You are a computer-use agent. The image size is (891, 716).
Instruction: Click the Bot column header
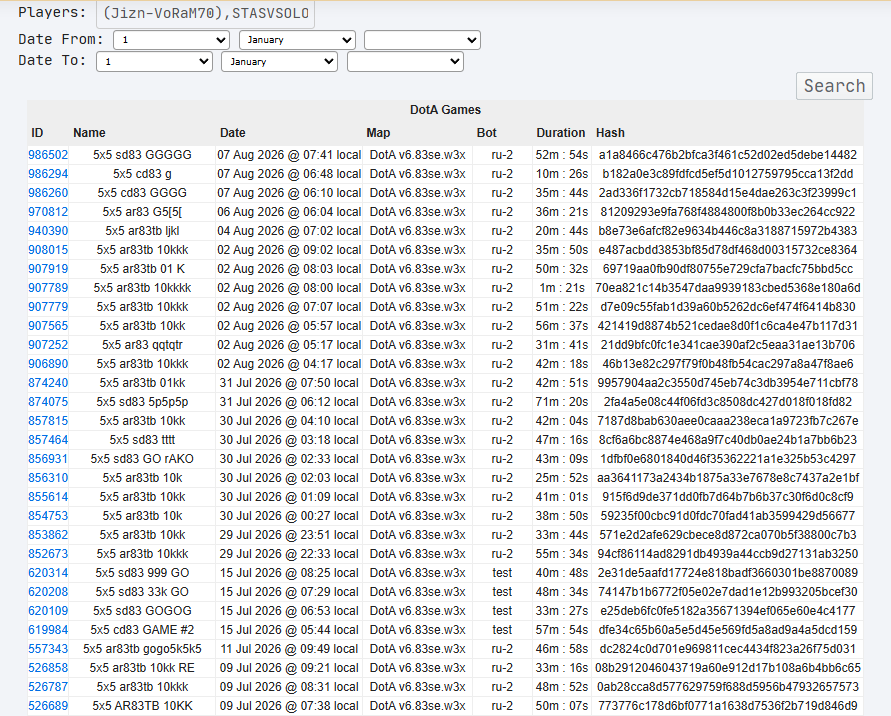click(x=487, y=133)
